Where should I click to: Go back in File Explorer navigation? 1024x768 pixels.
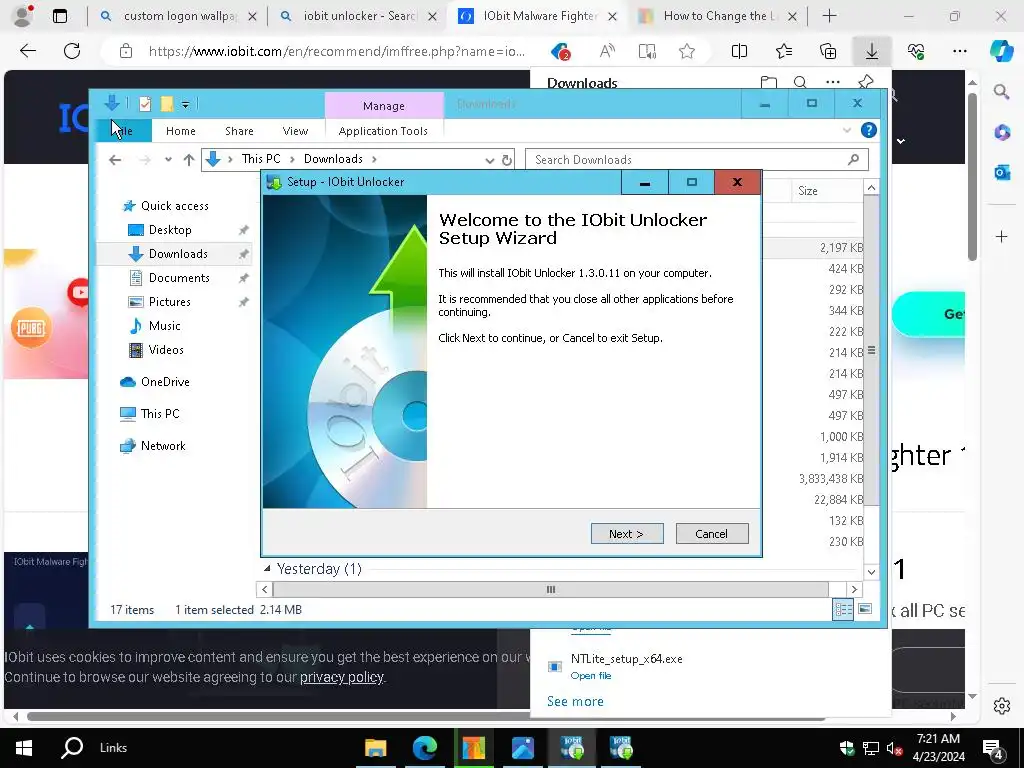coord(115,159)
